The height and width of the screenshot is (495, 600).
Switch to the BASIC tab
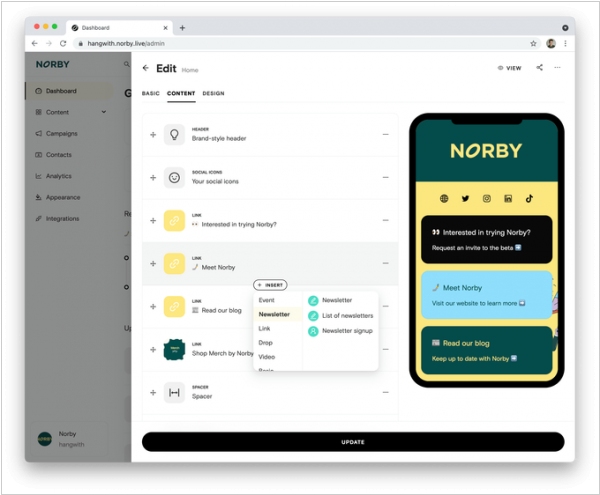(151, 93)
